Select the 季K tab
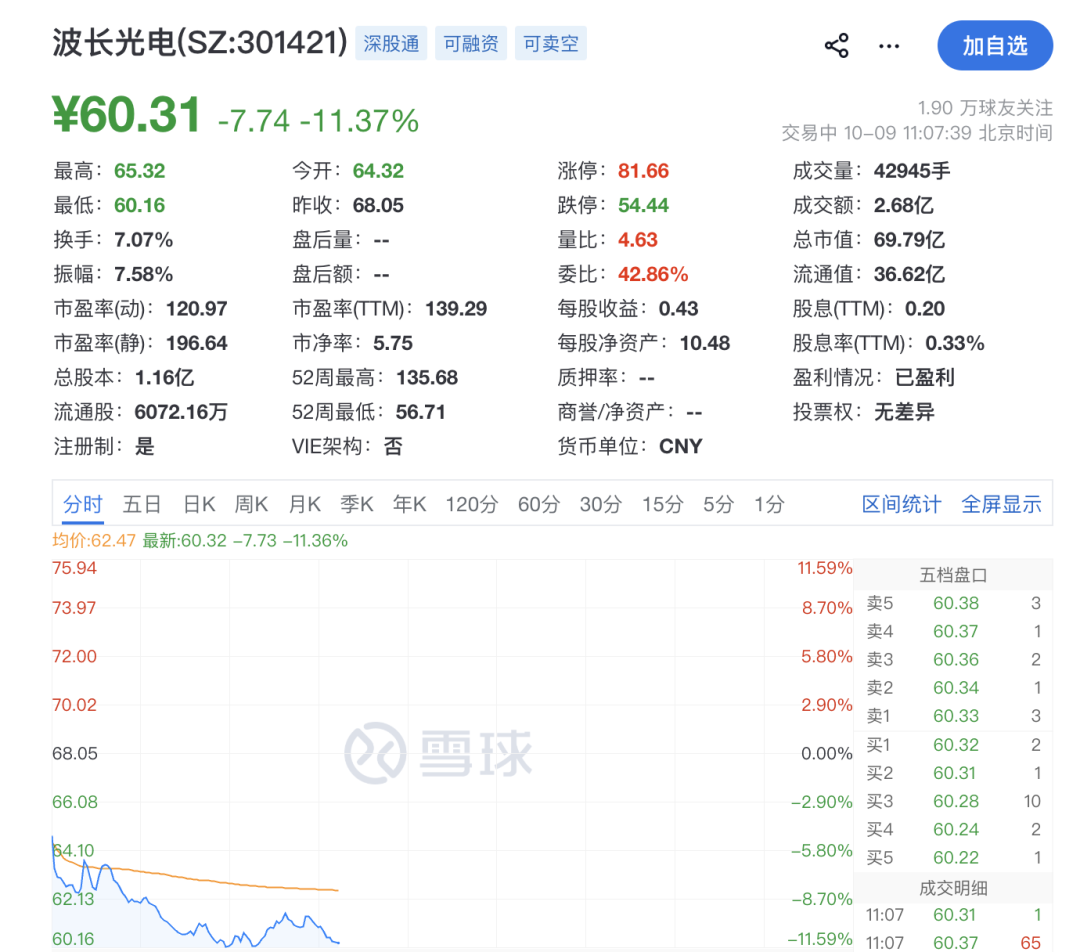Viewport: 1080px width, 952px height. 357,504
